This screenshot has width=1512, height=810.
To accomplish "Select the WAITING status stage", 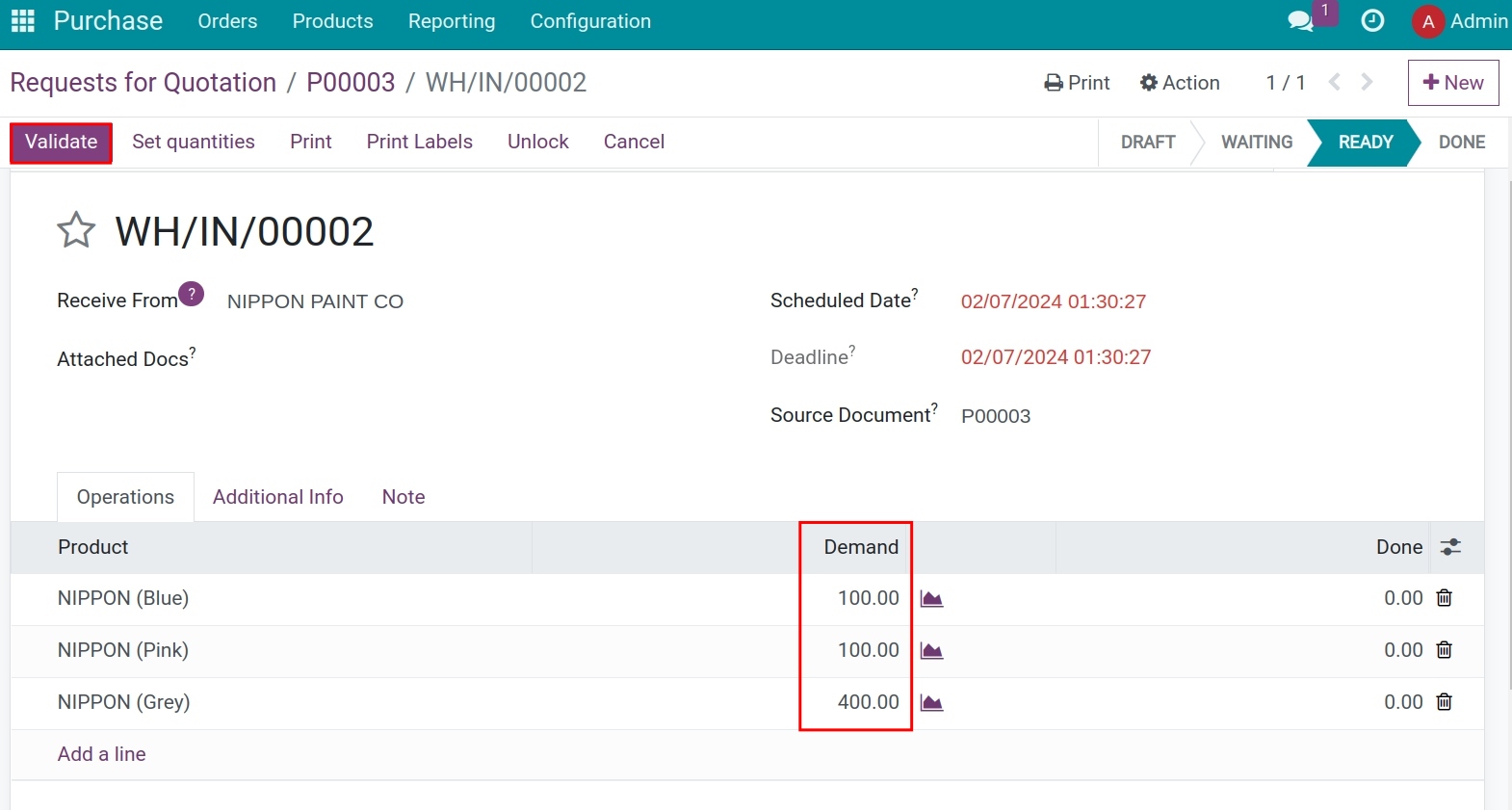I will tap(1257, 143).
